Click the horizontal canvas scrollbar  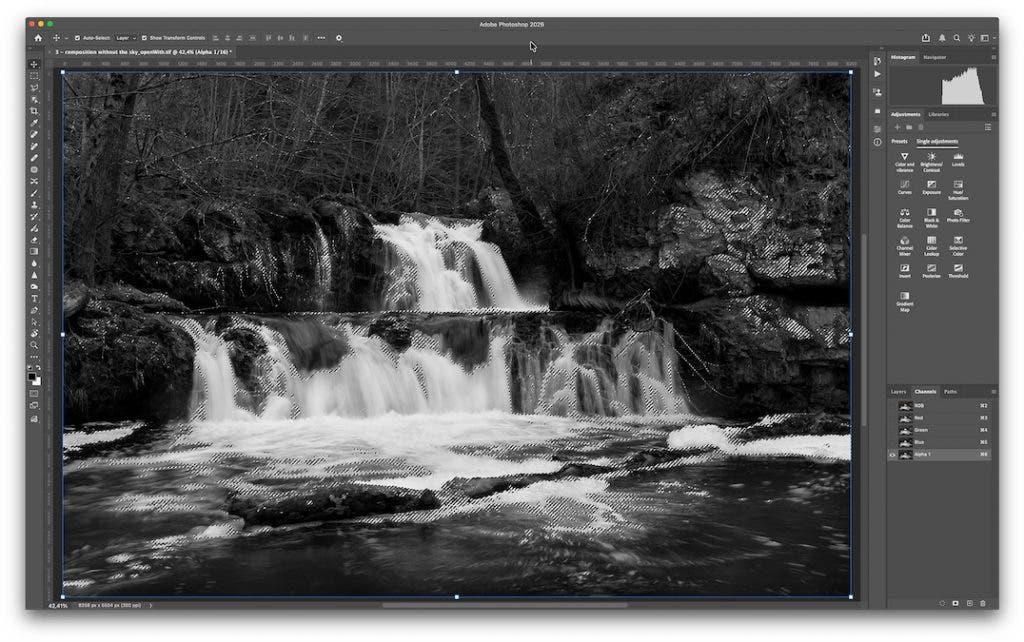tap(504, 605)
